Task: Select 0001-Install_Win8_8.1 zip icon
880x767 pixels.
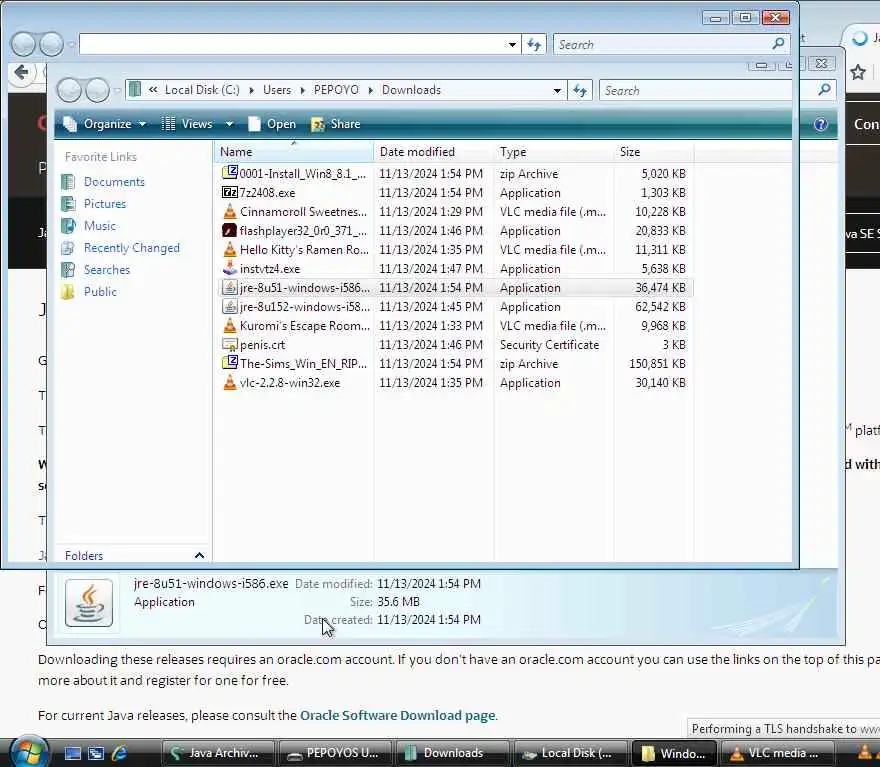Action: point(230,173)
